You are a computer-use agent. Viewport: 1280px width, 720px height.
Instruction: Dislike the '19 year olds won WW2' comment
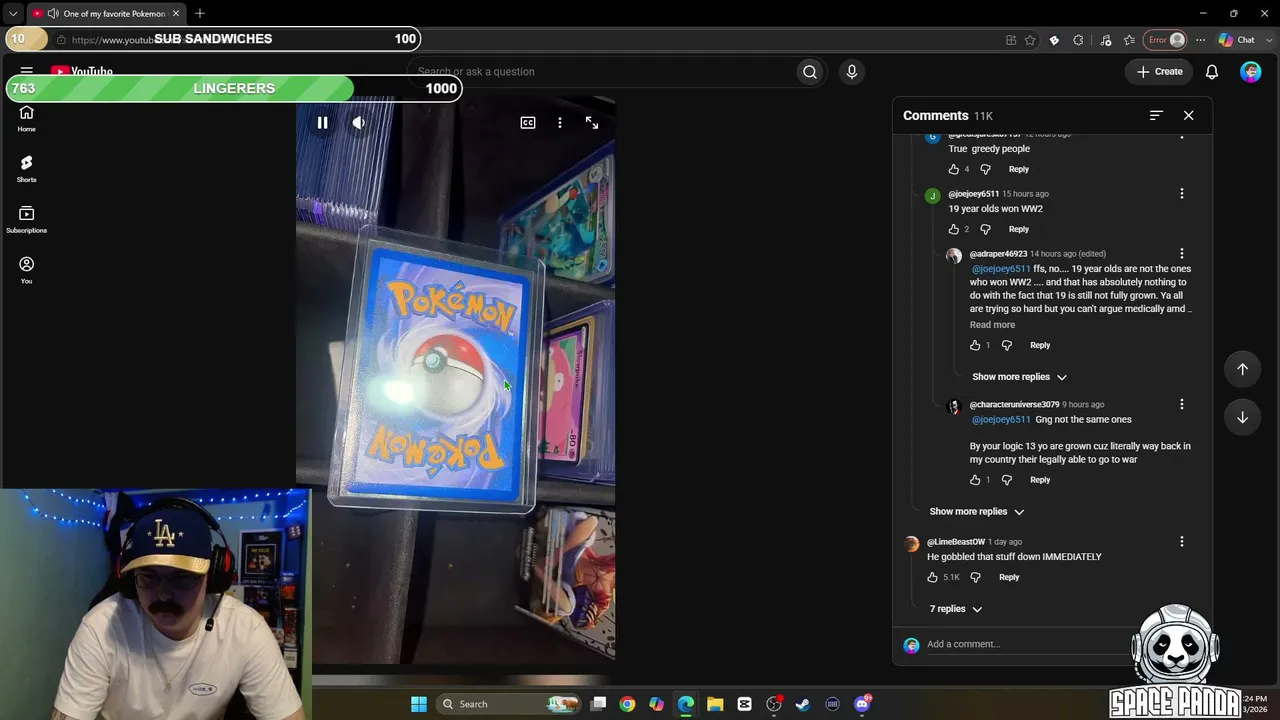click(985, 230)
